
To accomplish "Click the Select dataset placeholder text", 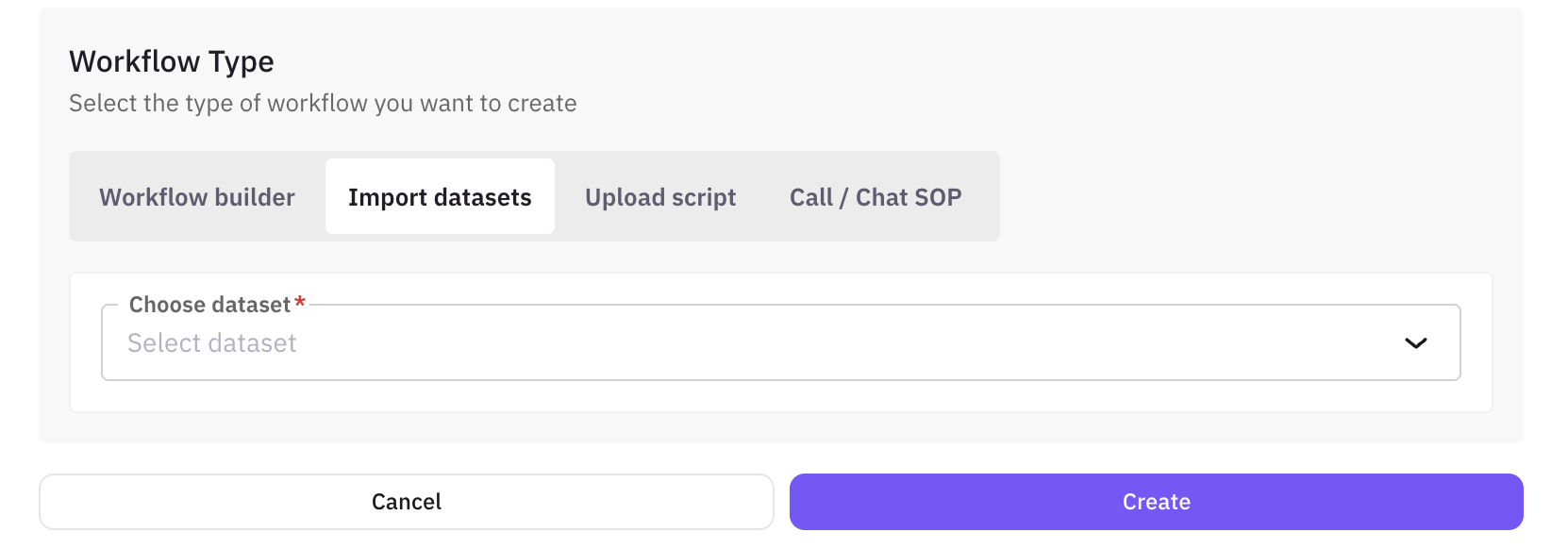I will click(212, 343).
